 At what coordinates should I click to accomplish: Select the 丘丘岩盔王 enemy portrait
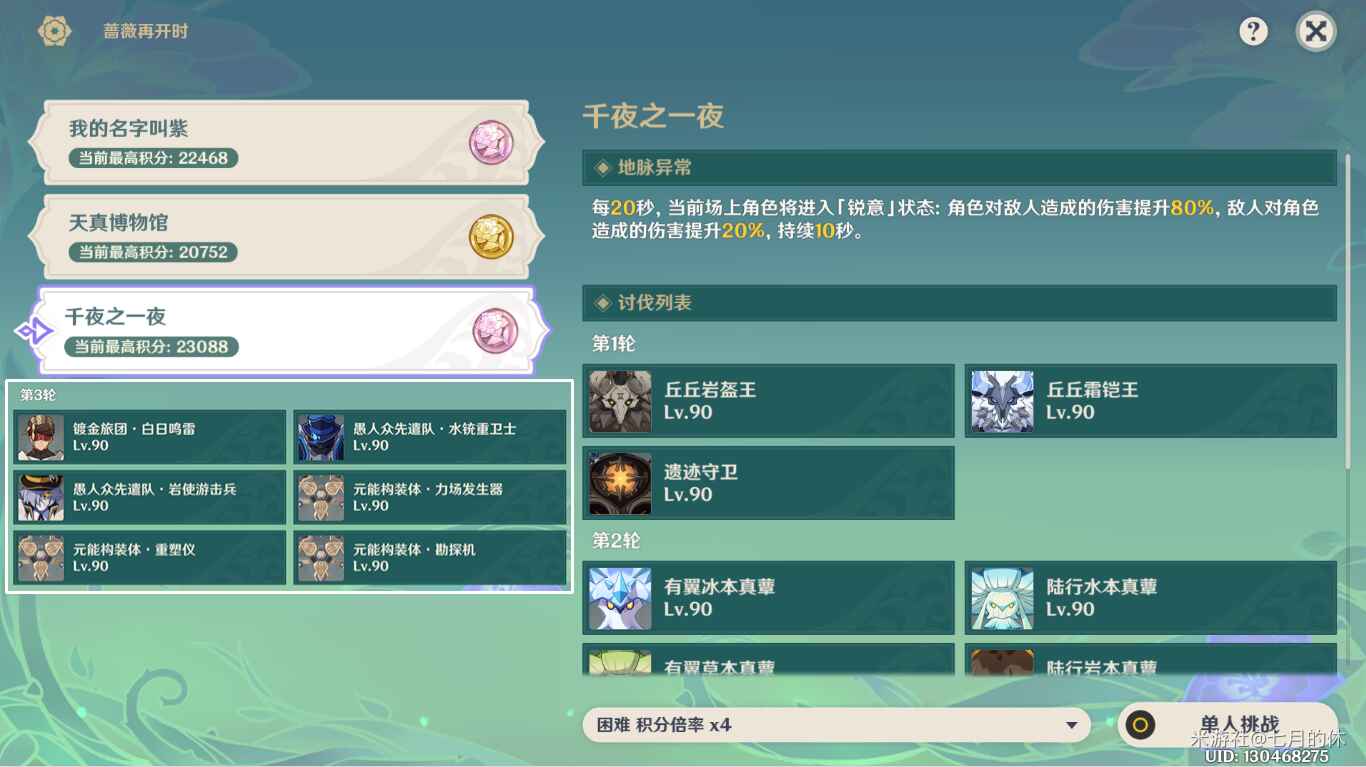620,401
